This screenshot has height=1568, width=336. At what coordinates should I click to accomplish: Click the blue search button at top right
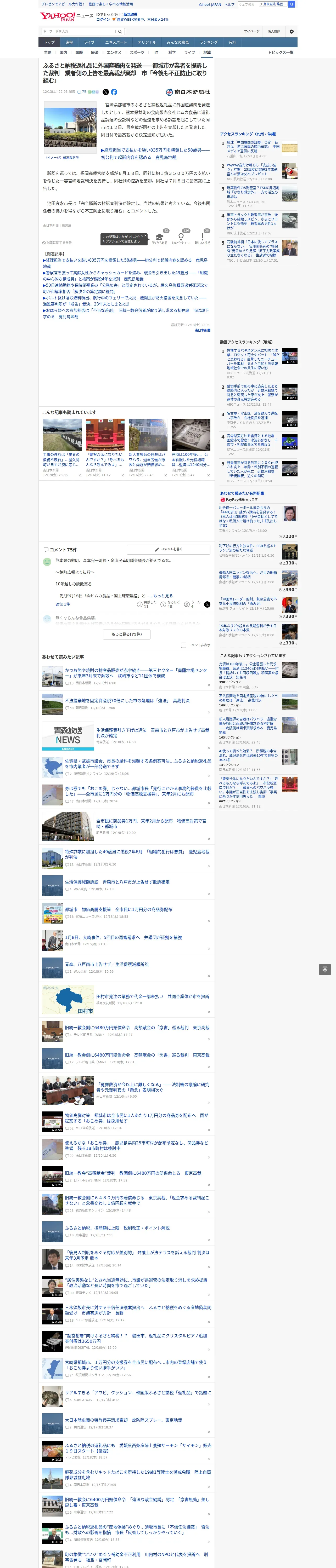pos(292,4)
